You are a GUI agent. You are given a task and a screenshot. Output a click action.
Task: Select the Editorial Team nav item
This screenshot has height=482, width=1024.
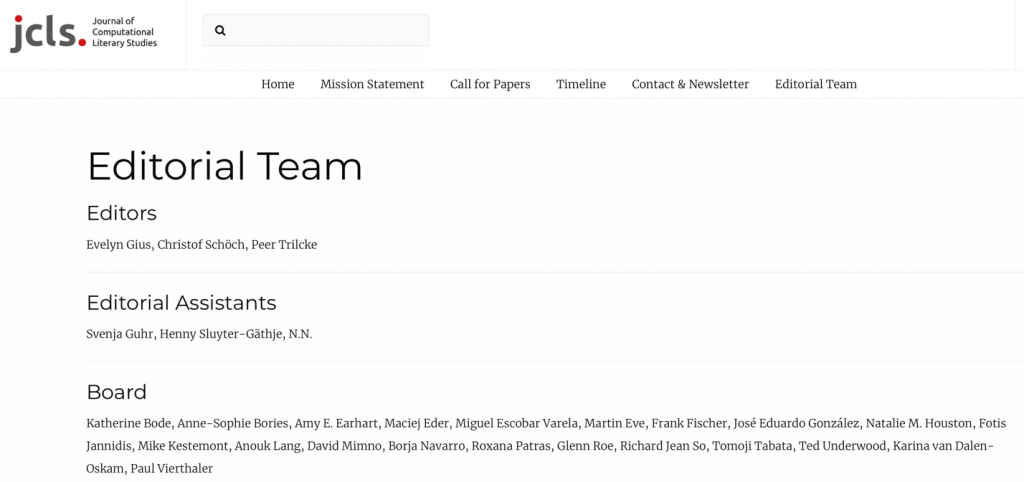[x=816, y=84]
